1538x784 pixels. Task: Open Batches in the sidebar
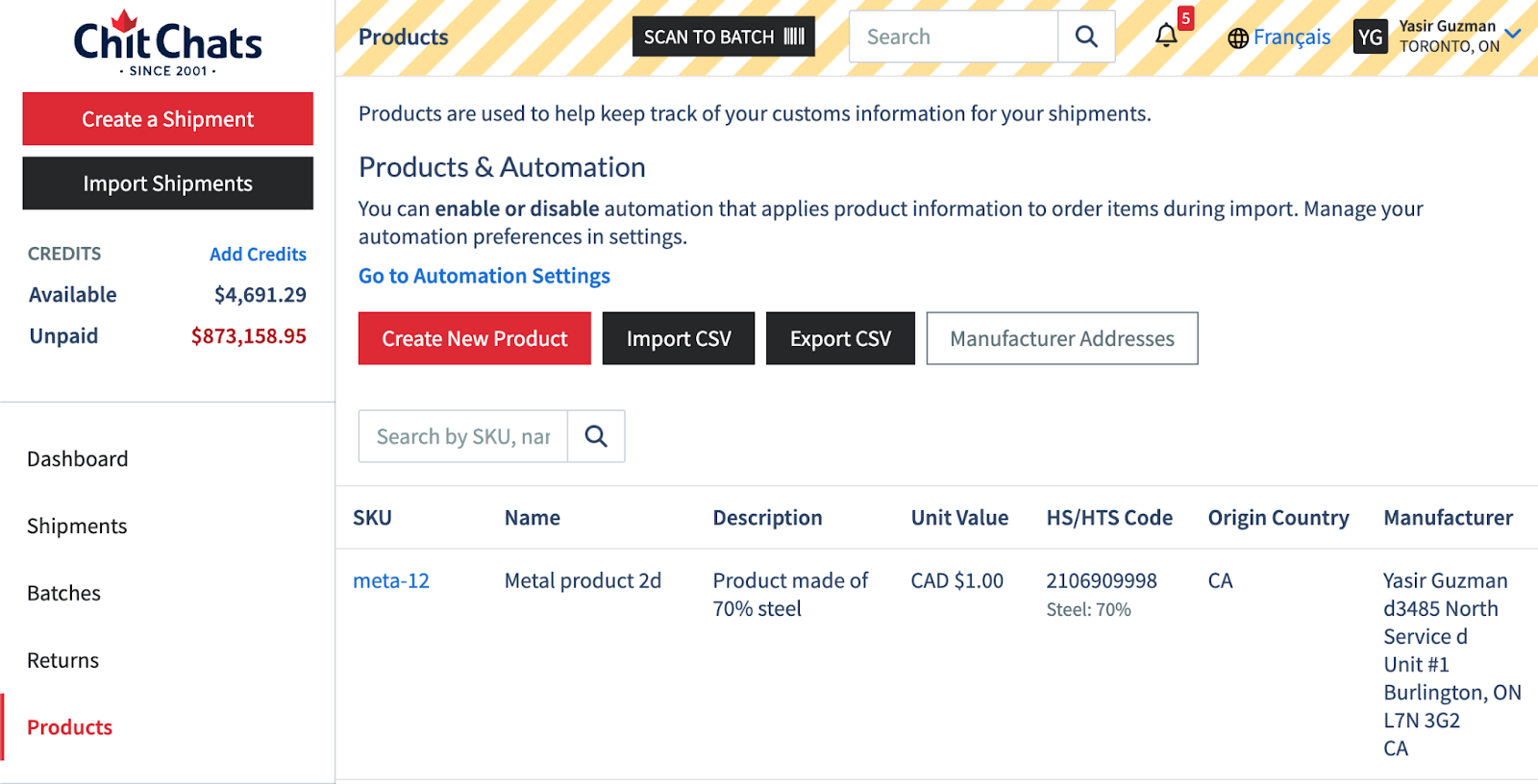63,593
